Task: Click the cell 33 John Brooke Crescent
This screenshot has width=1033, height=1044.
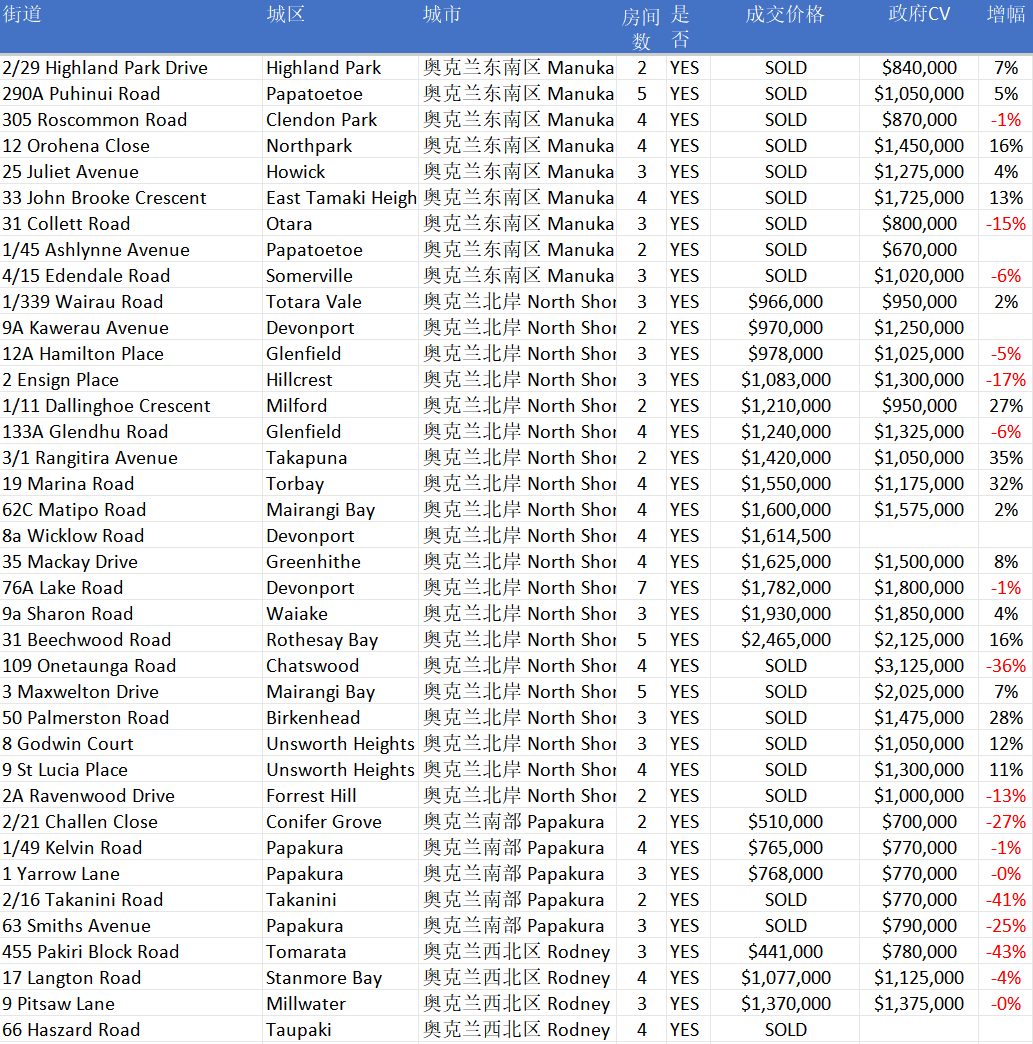Action: (x=105, y=198)
